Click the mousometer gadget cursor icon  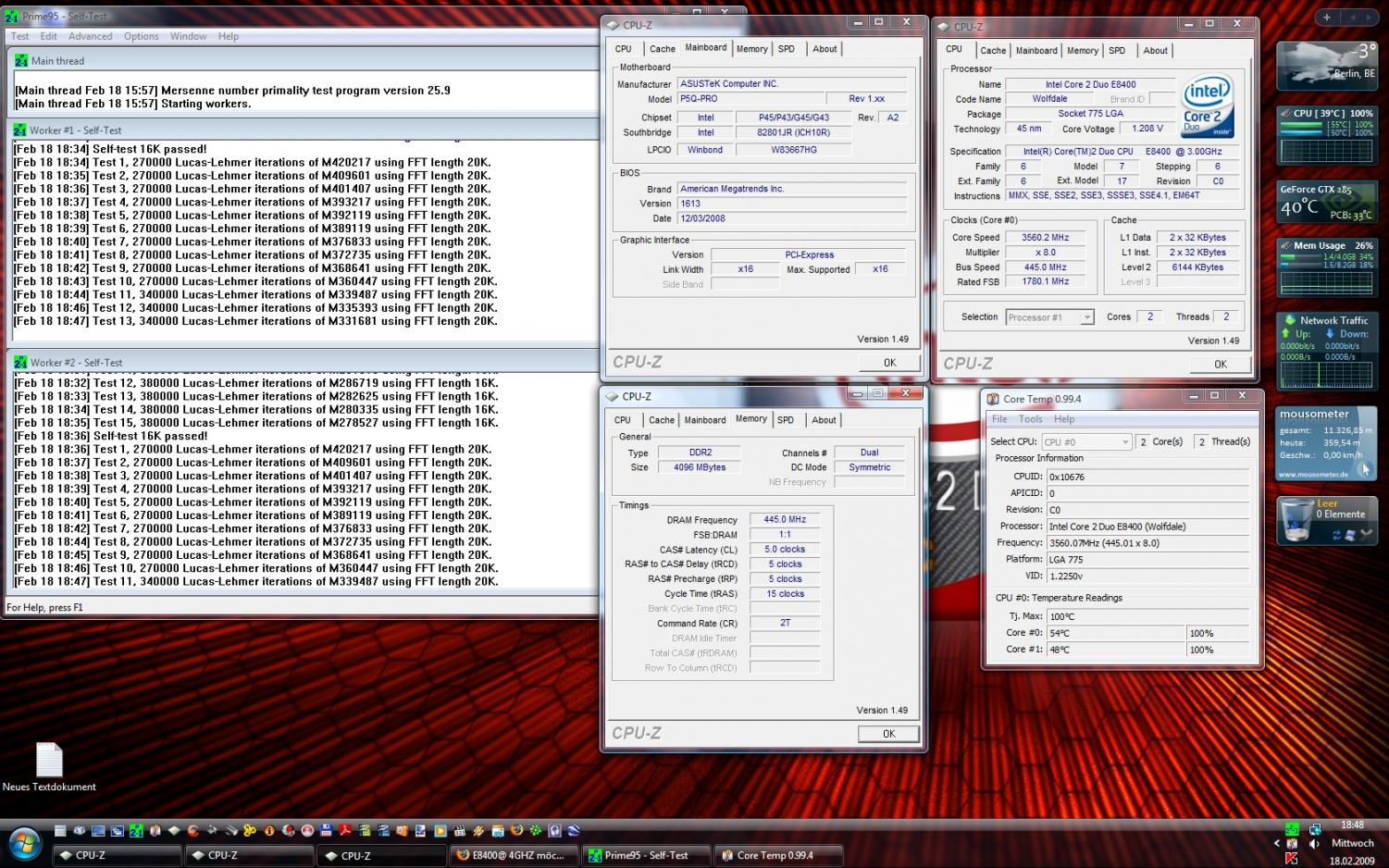pyautogui.click(x=1365, y=468)
